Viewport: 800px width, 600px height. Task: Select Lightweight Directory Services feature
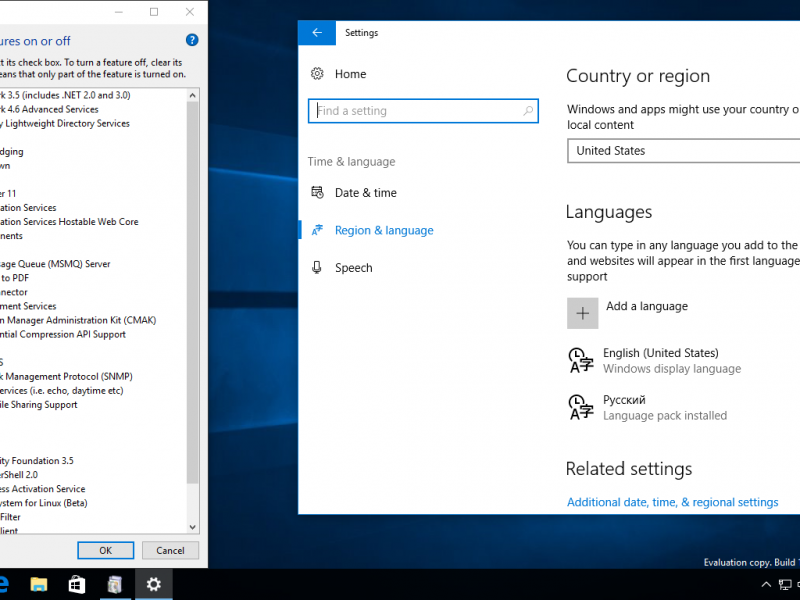tap(65, 123)
